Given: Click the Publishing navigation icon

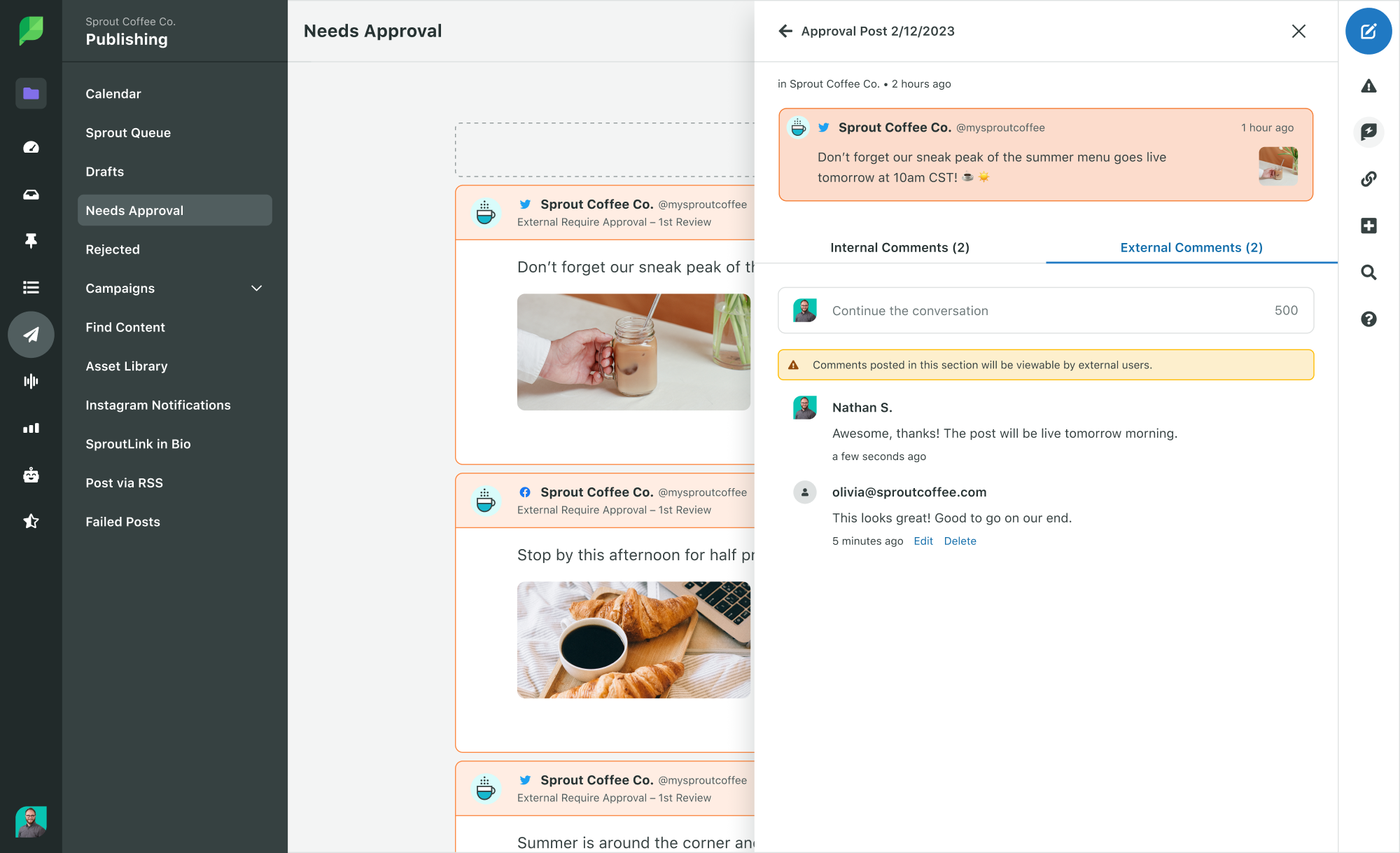Looking at the screenshot, I should (x=30, y=334).
